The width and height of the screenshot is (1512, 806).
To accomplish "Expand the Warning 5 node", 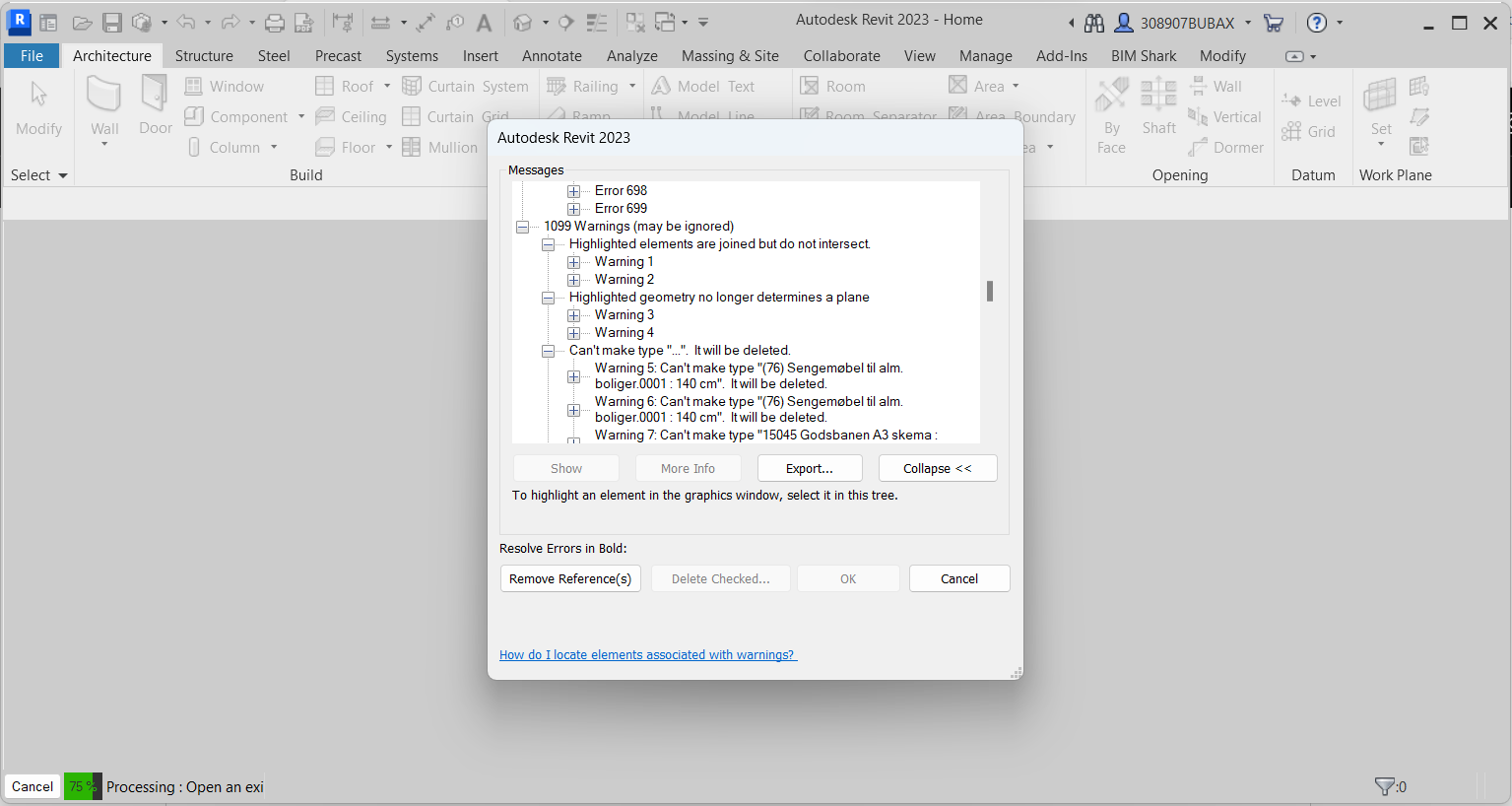I will (573, 376).
